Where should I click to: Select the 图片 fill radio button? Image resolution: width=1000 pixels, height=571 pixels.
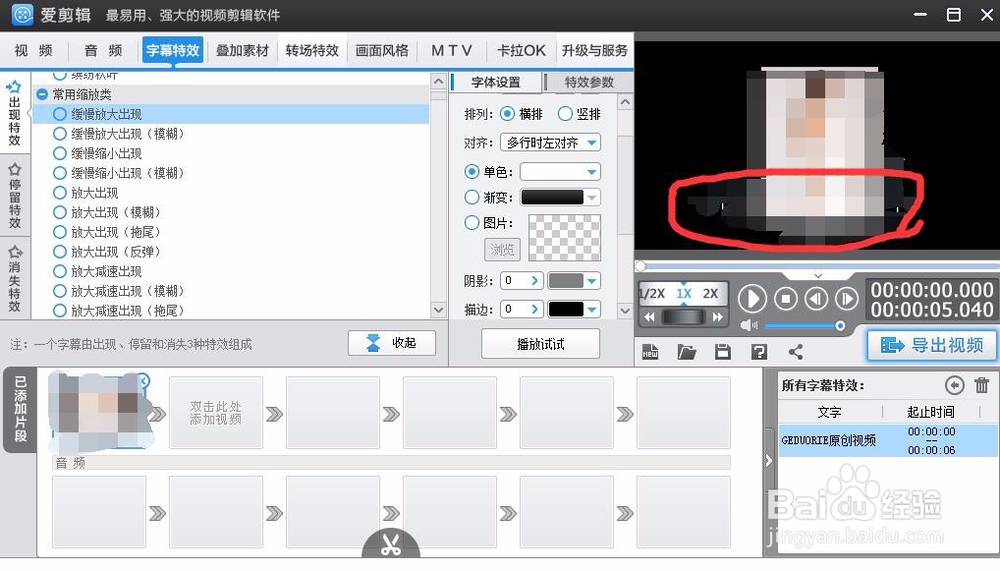click(472, 223)
